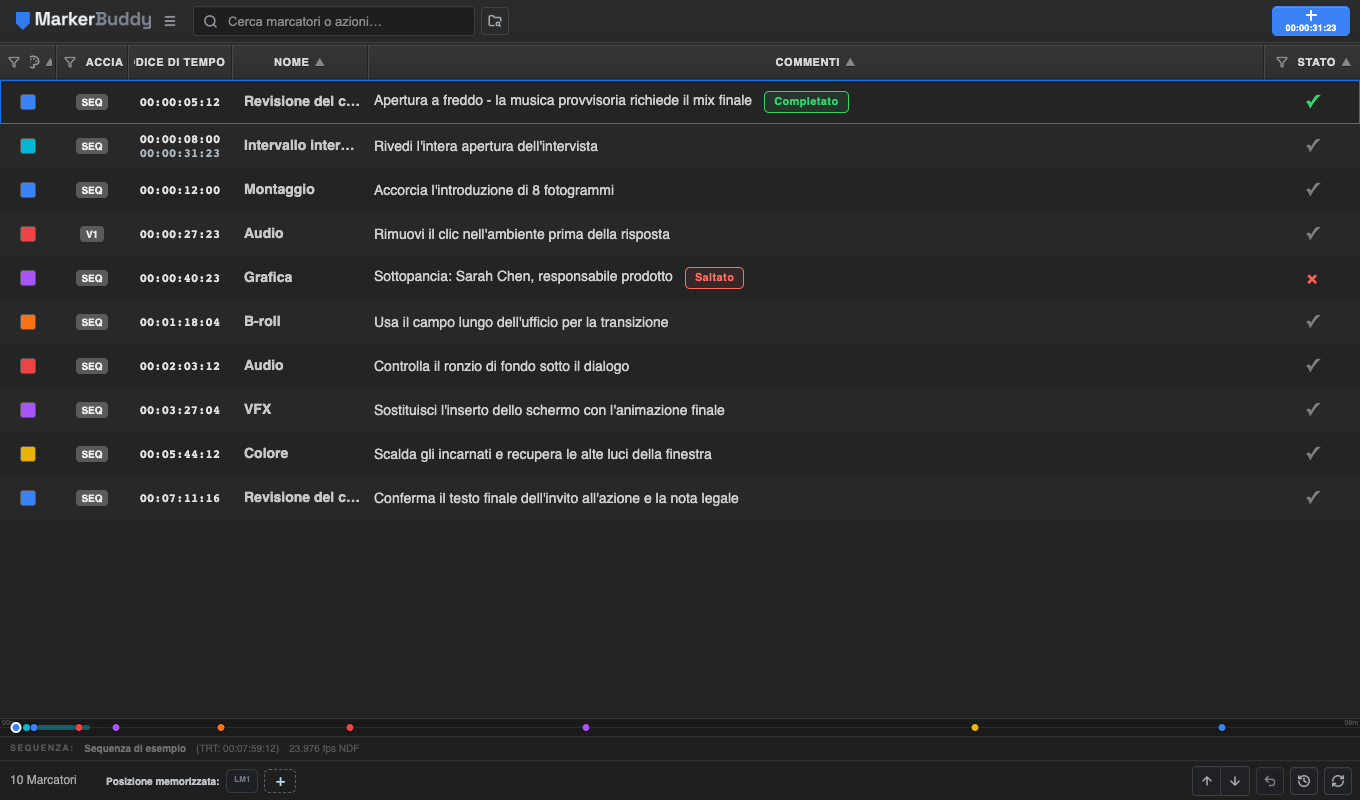
Task: Click the orange B-roll marker on the timeline
Action: [221, 727]
